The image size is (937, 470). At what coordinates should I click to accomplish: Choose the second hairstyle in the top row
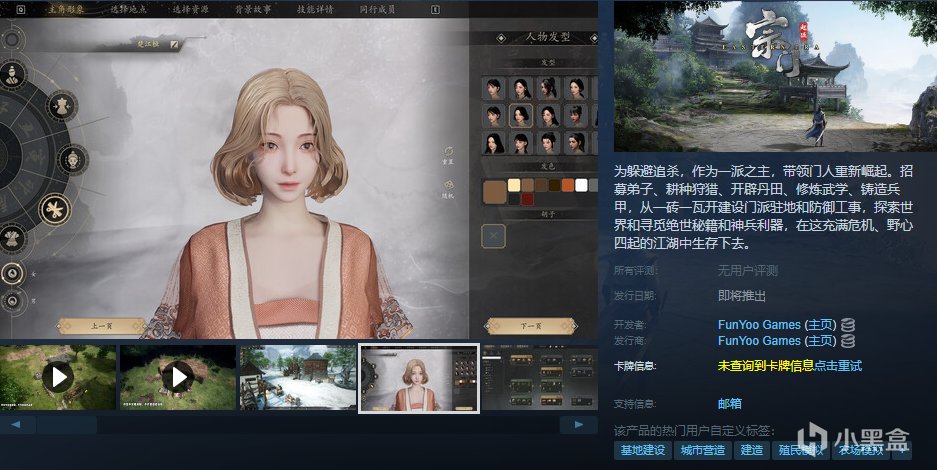point(521,88)
